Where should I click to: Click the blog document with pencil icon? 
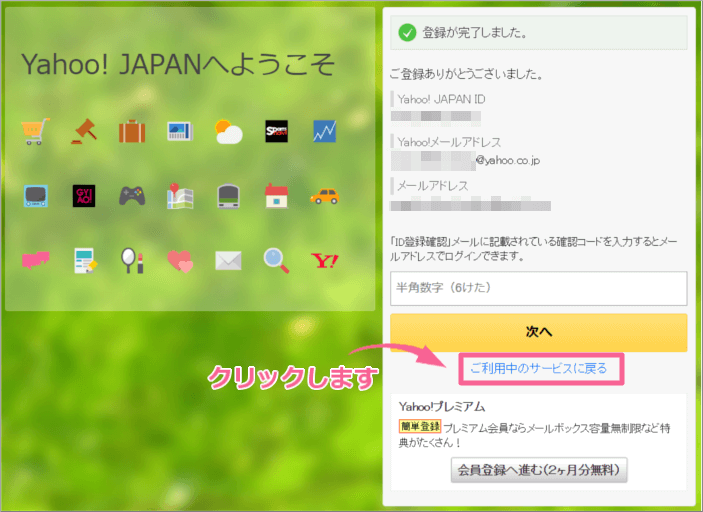tap(85, 260)
